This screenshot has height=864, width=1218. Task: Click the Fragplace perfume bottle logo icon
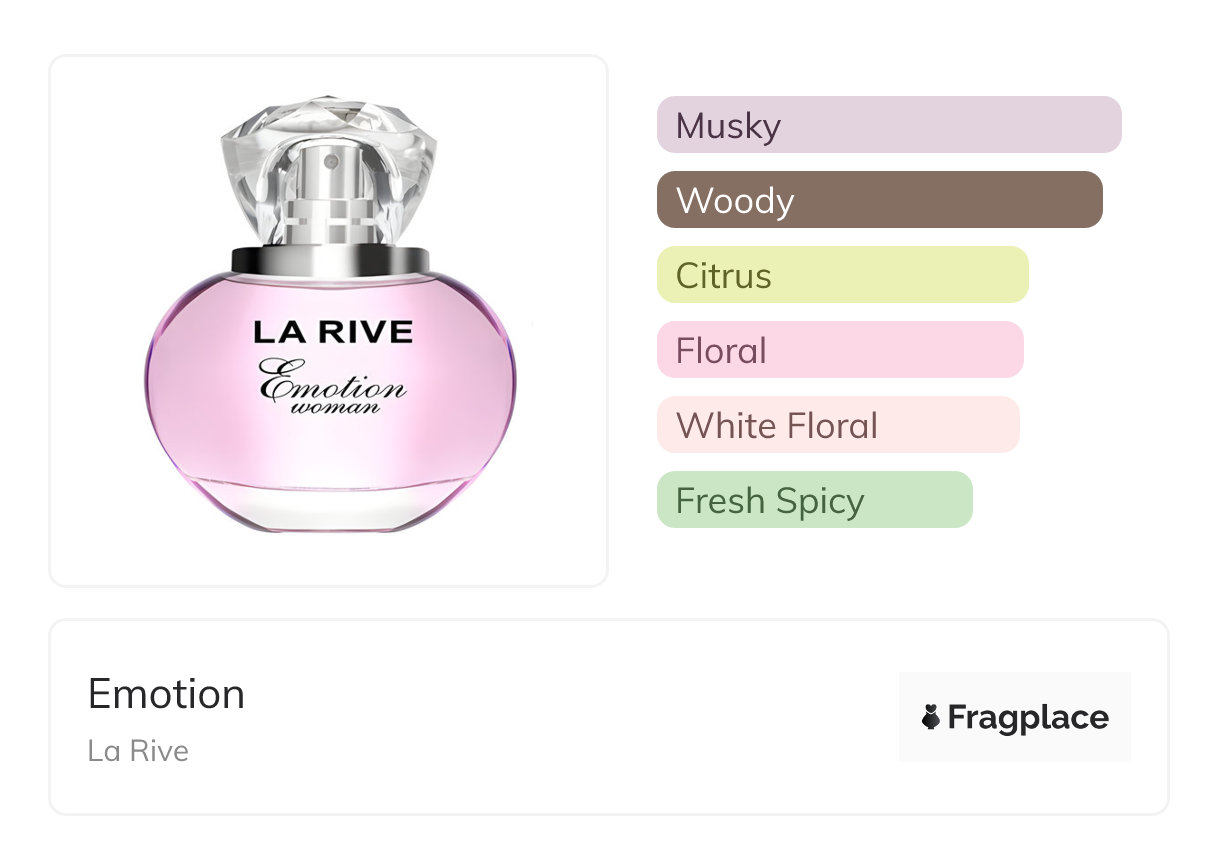(931, 717)
